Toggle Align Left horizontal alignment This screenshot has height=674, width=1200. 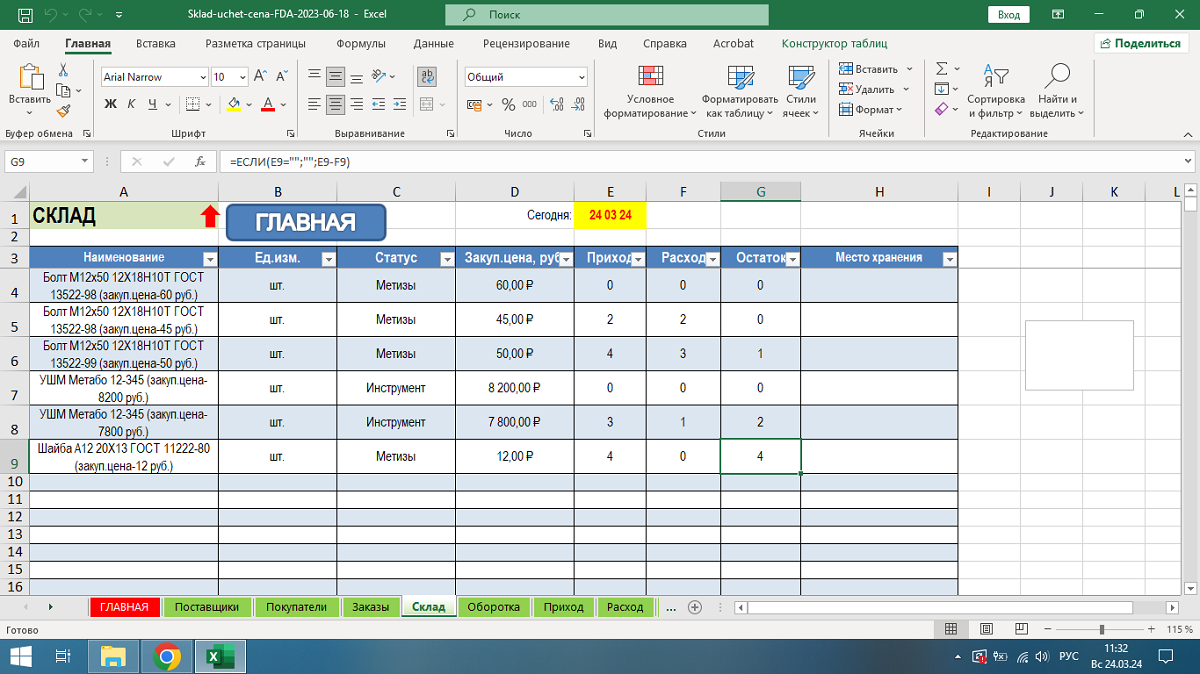314,104
